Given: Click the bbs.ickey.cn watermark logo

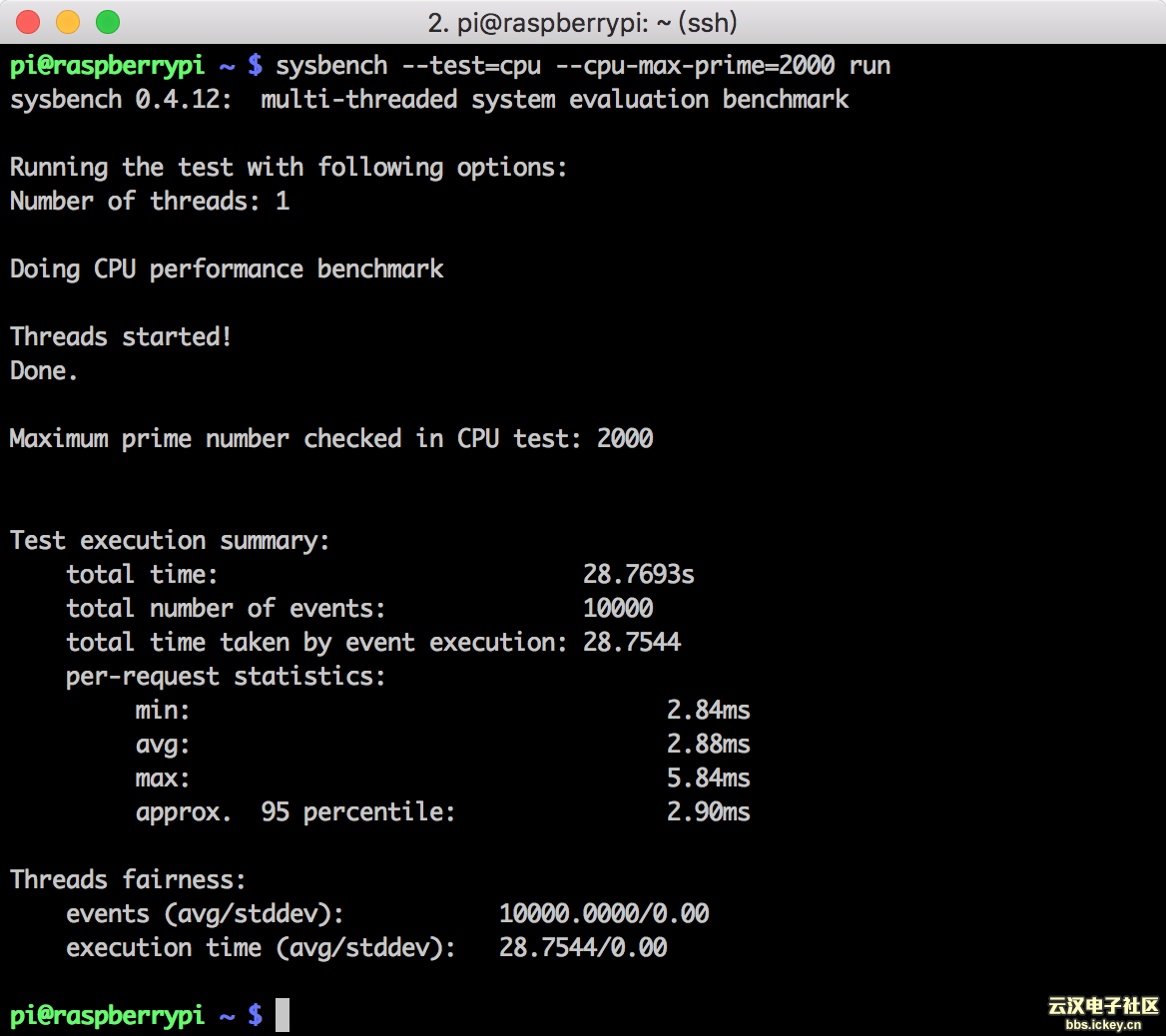Looking at the screenshot, I should [1103, 1012].
